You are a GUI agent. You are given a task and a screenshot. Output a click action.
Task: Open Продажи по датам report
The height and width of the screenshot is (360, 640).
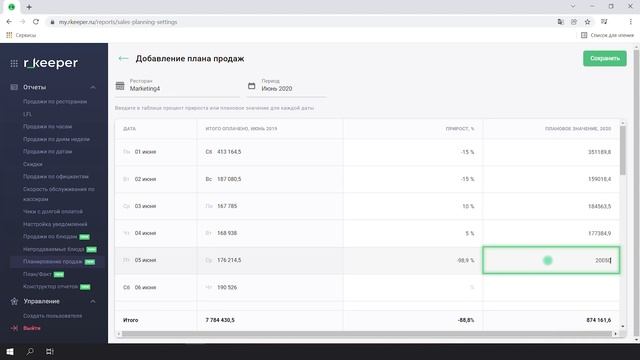47,151
